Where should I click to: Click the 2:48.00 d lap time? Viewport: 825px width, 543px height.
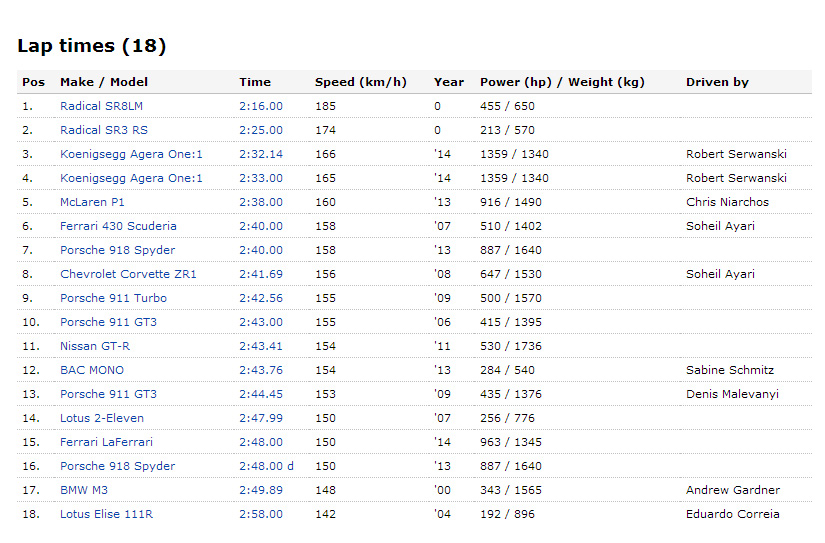(266, 466)
